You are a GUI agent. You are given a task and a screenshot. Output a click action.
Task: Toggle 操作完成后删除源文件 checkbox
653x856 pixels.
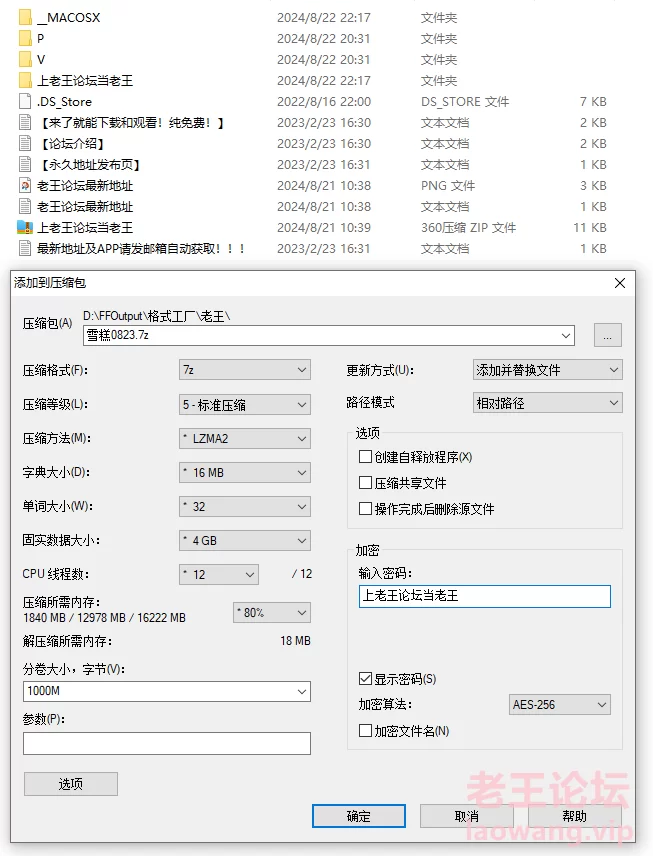(365, 509)
